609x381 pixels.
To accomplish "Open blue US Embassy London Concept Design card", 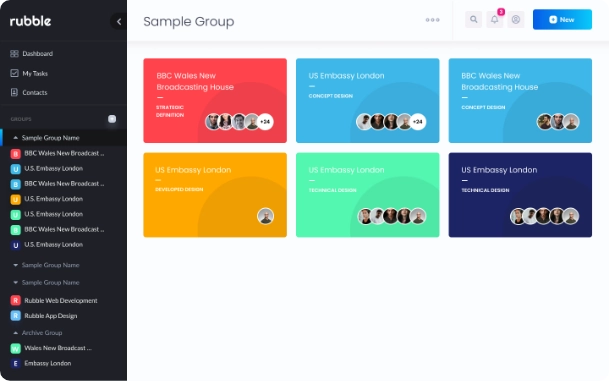I will pos(367,101).
